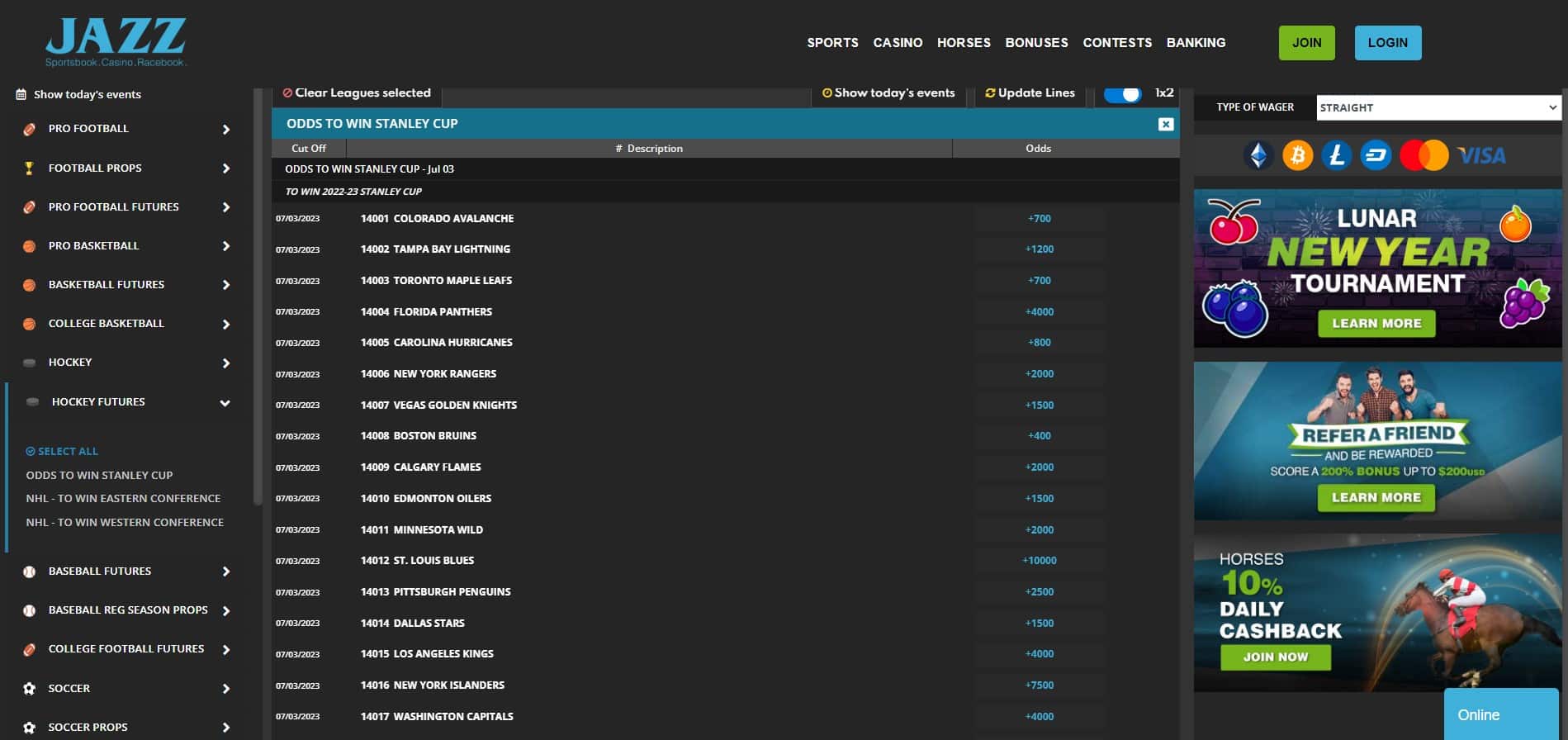Select NHL - To Win Western Conference
The height and width of the screenshot is (740, 1568).
pyautogui.click(x=125, y=523)
